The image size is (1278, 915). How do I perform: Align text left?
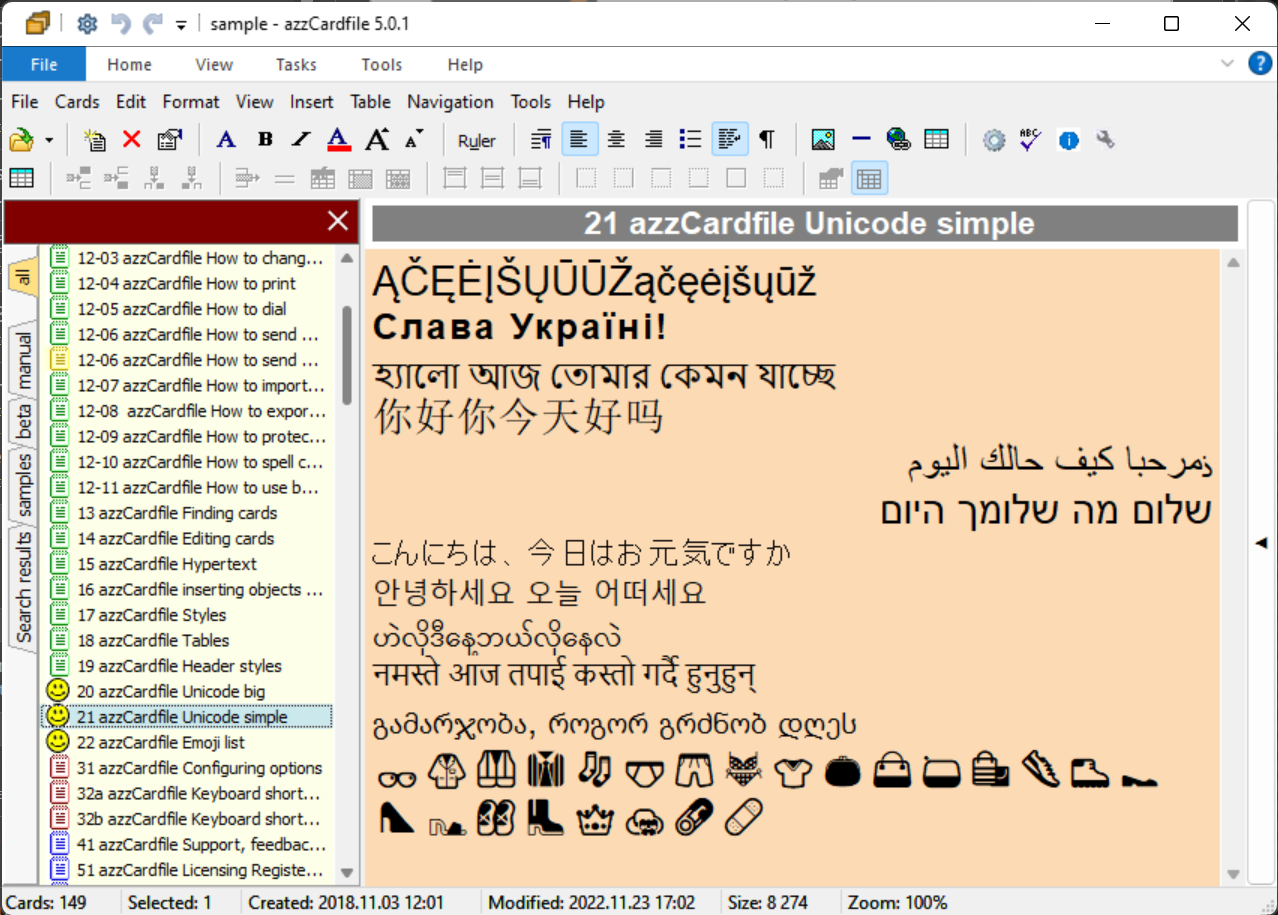click(579, 140)
